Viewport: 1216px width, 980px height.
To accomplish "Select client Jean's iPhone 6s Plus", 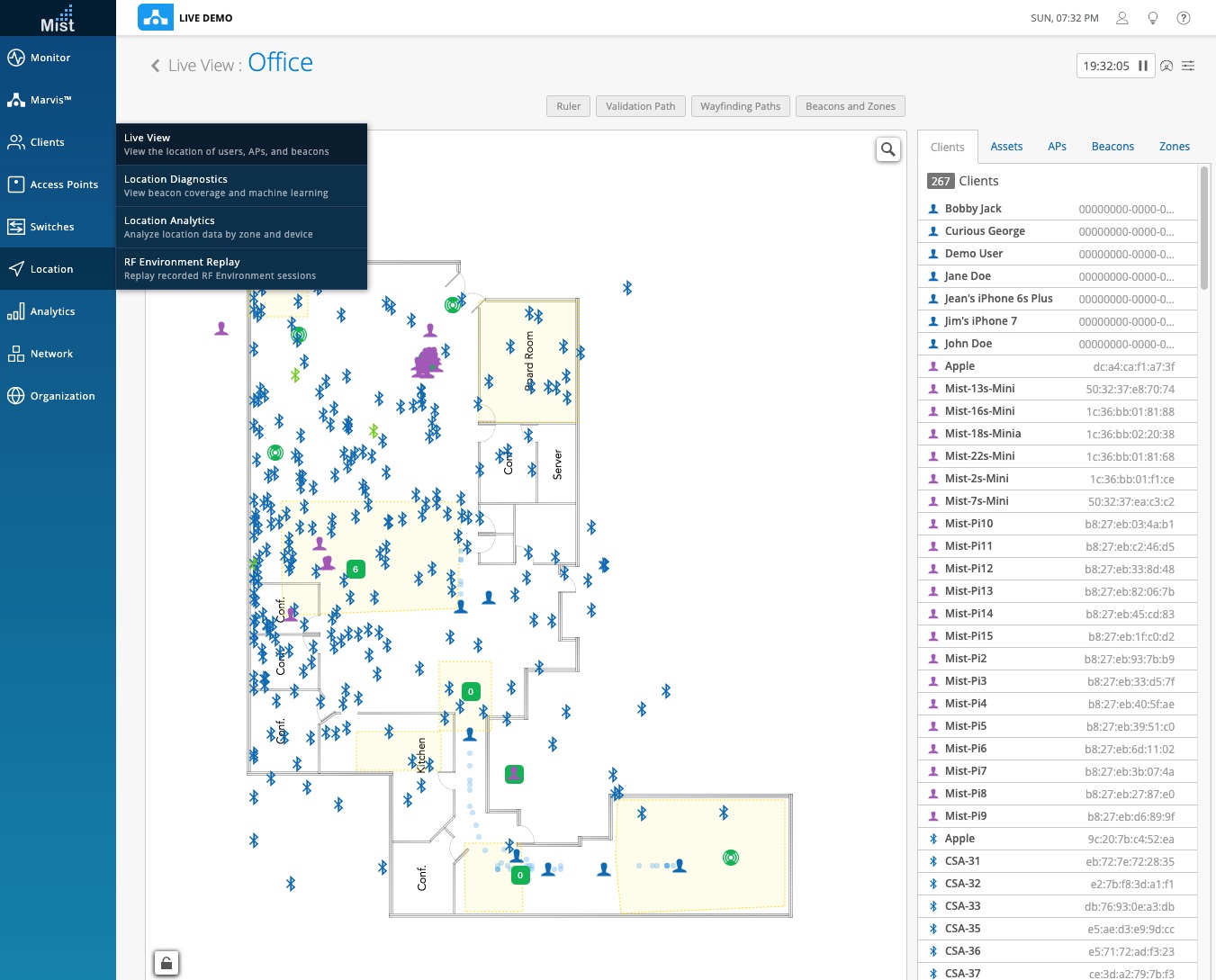I will (999, 298).
